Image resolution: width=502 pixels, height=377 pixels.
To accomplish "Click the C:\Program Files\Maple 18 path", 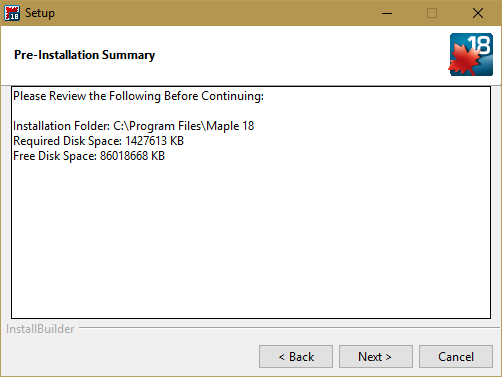I will tap(184, 126).
